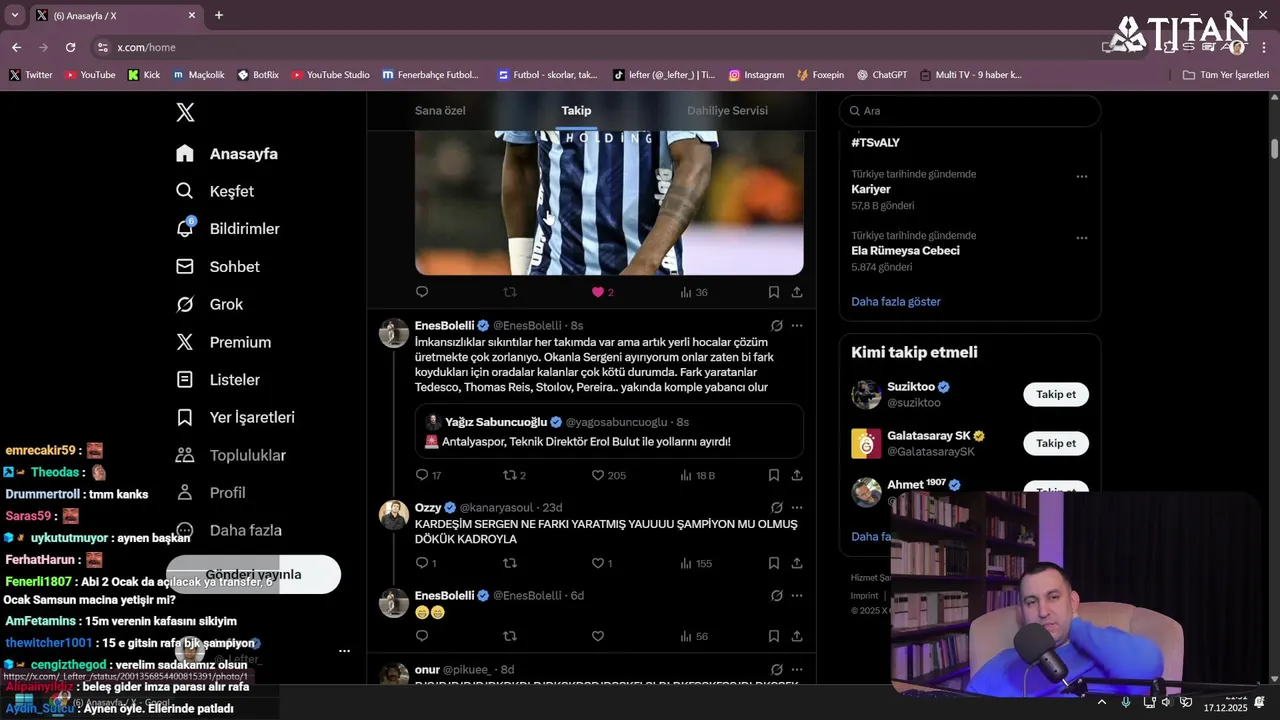Open Bildirimler notifications
The image size is (1280, 720).
point(228,229)
